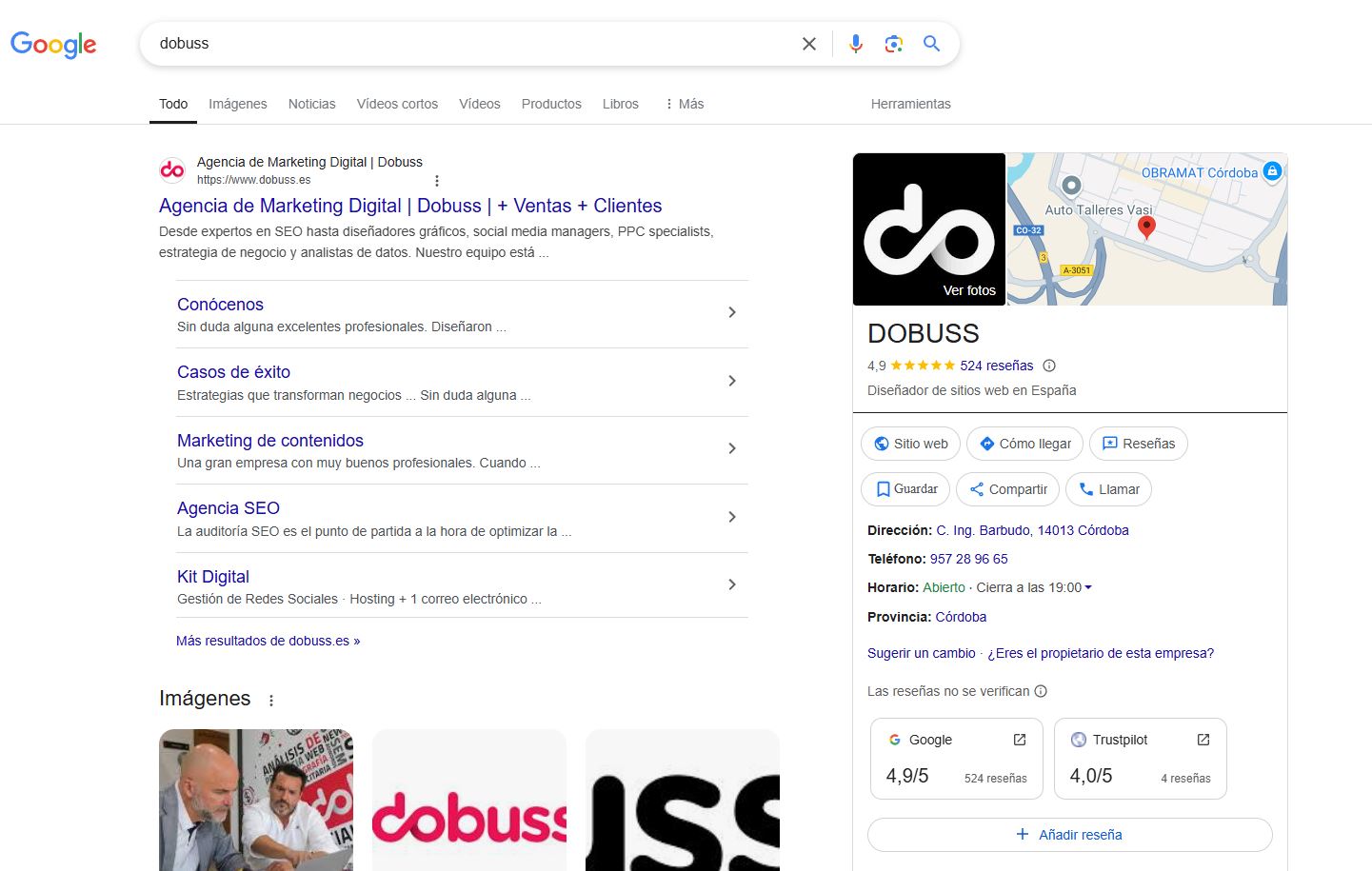Screen dimensions: 1372x871
Task: Expand the Agencia SEO chevron
Action: (x=732, y=517)
